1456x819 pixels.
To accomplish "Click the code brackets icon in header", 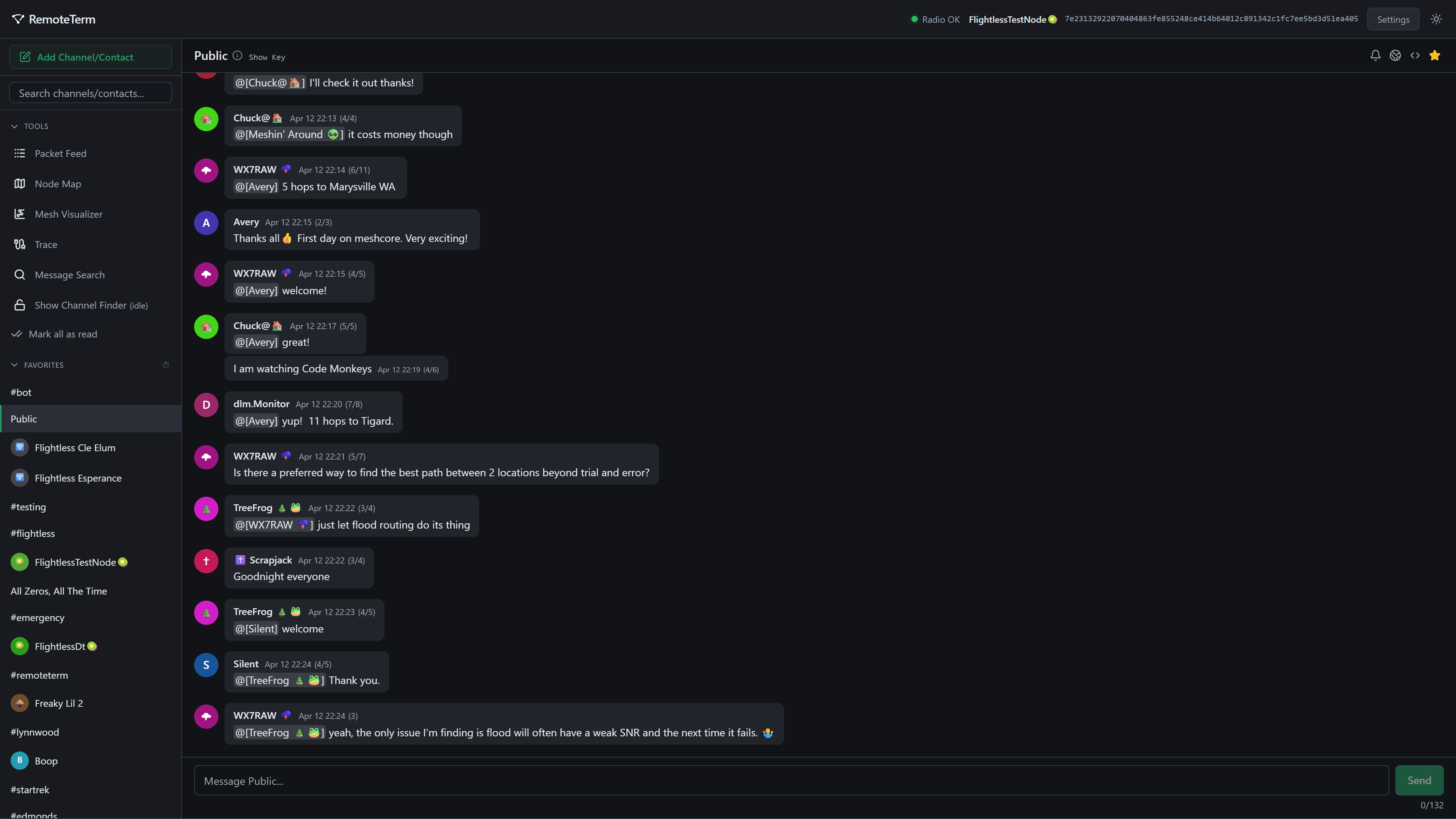I will (1415, 55).
